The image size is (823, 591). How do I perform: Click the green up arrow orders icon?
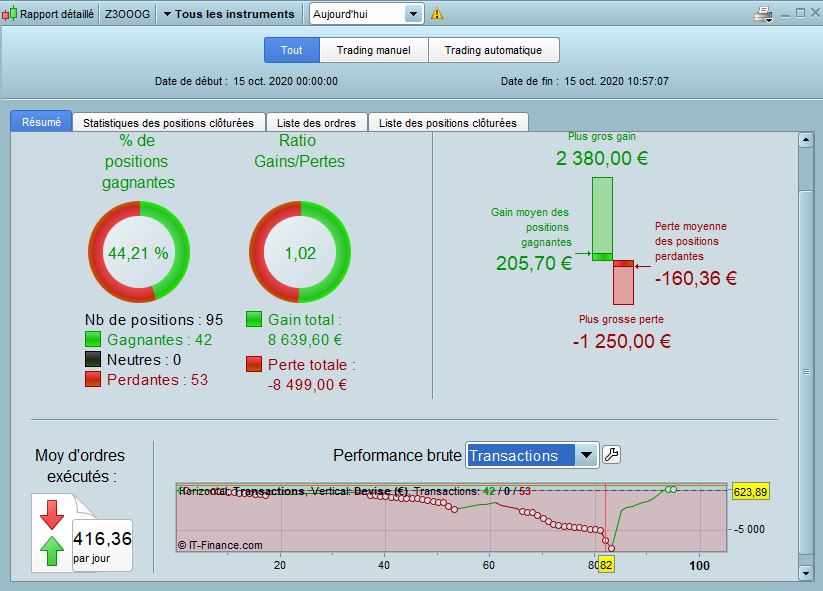coord(52,551)
